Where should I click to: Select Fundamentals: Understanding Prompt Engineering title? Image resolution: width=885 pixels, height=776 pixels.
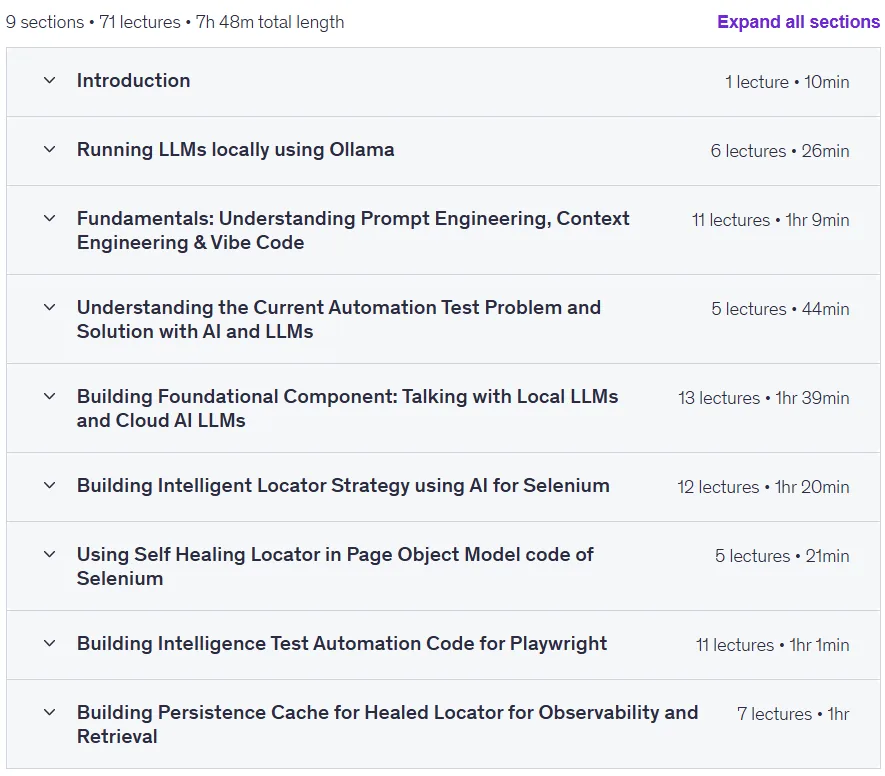coord(353,230)
